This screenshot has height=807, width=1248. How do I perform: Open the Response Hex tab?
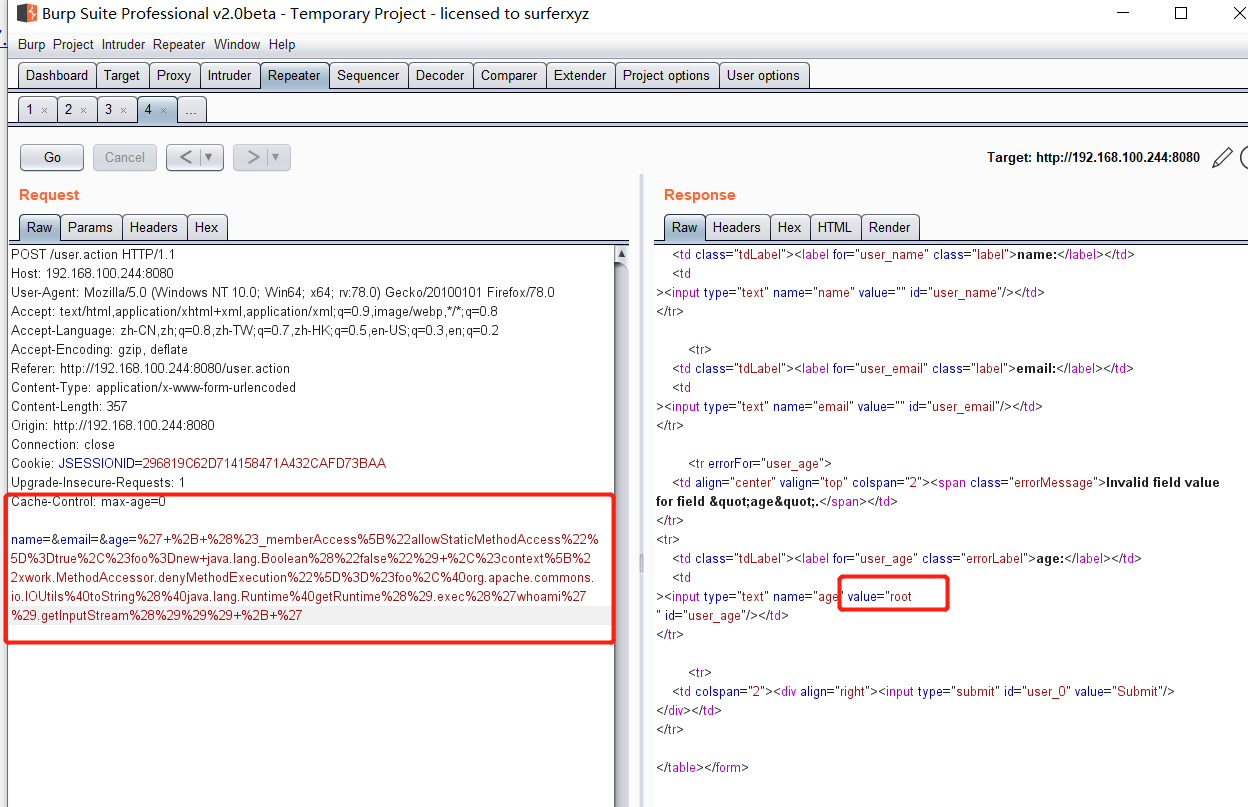(790, 227)
